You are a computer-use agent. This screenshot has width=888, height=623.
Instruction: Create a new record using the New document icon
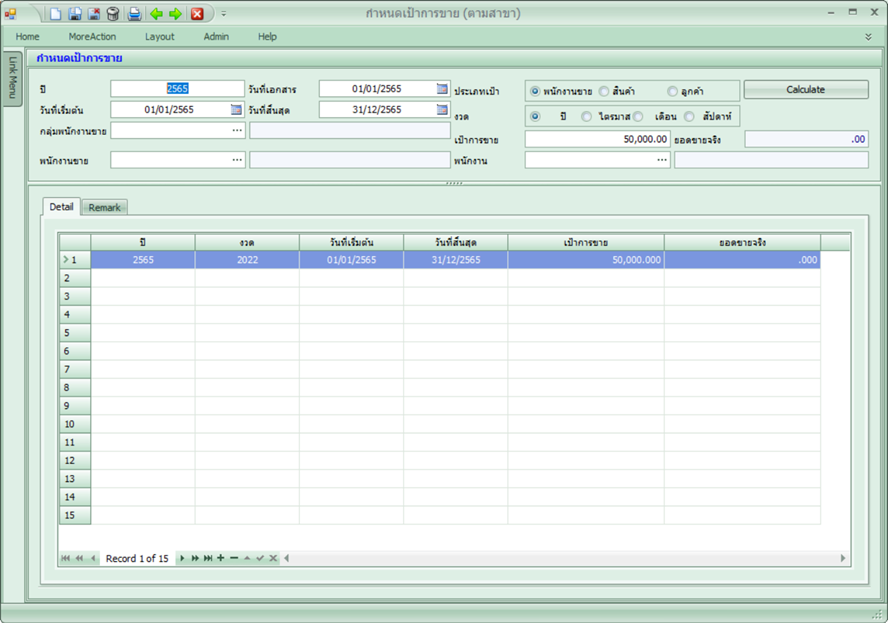click(x=55, y=13)
